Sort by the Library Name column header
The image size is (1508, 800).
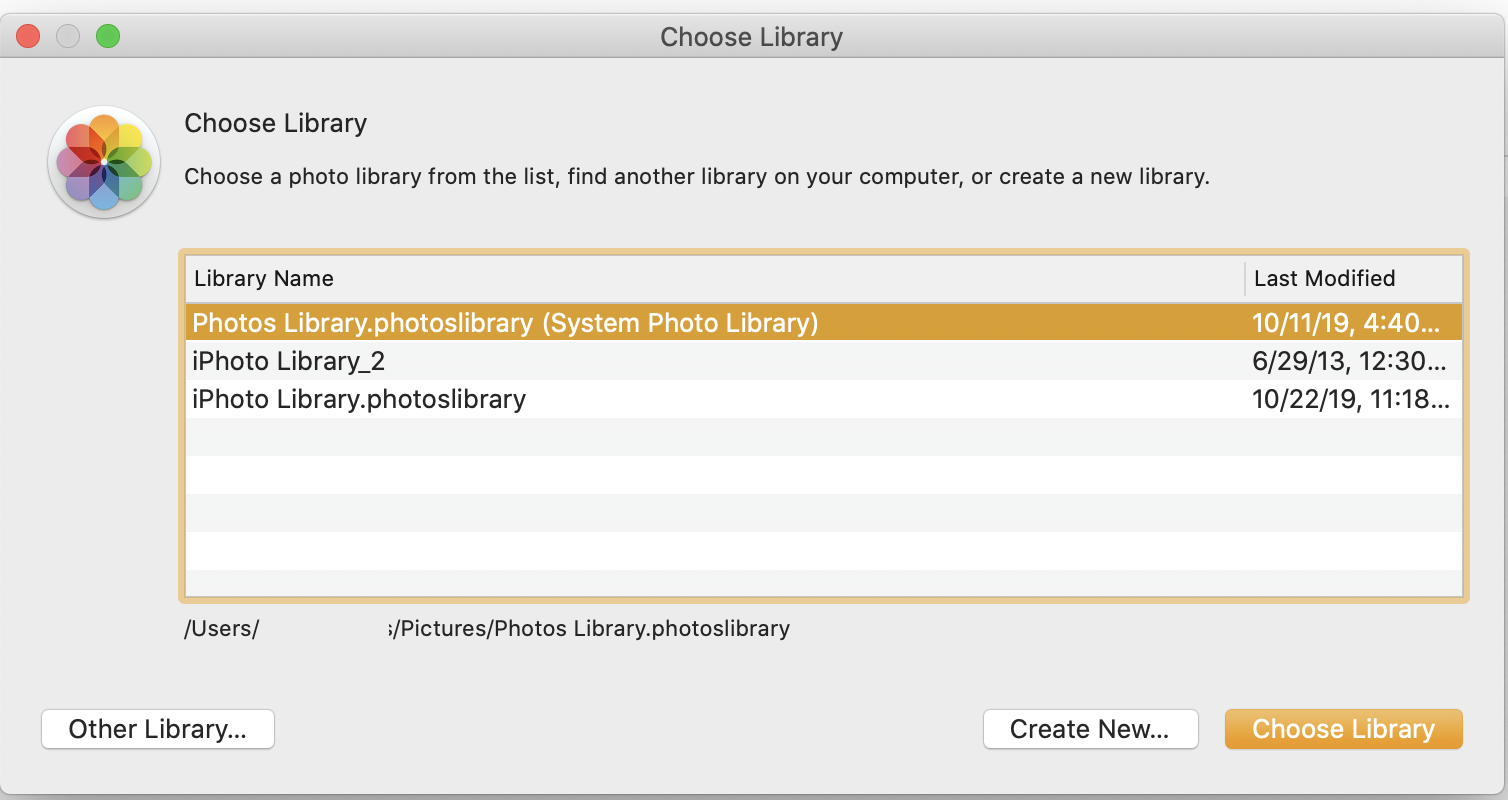pos(264,279)
